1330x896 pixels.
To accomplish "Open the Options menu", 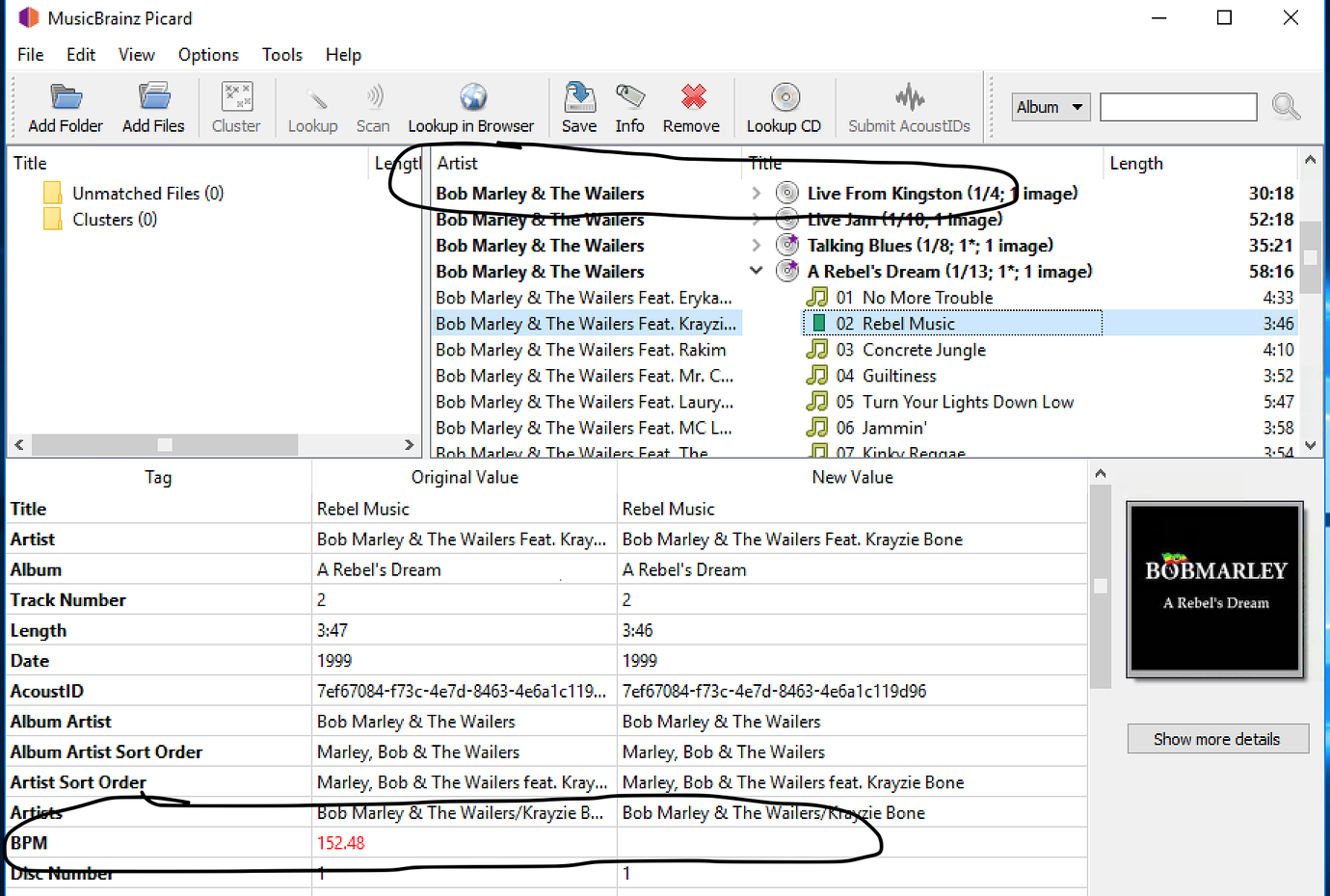I will pos(208,55).
